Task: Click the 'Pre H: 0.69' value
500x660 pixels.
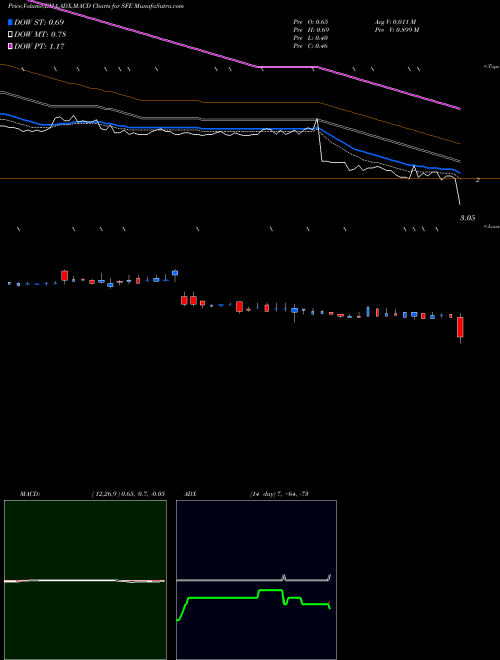Action: click(x=311, y=30)
